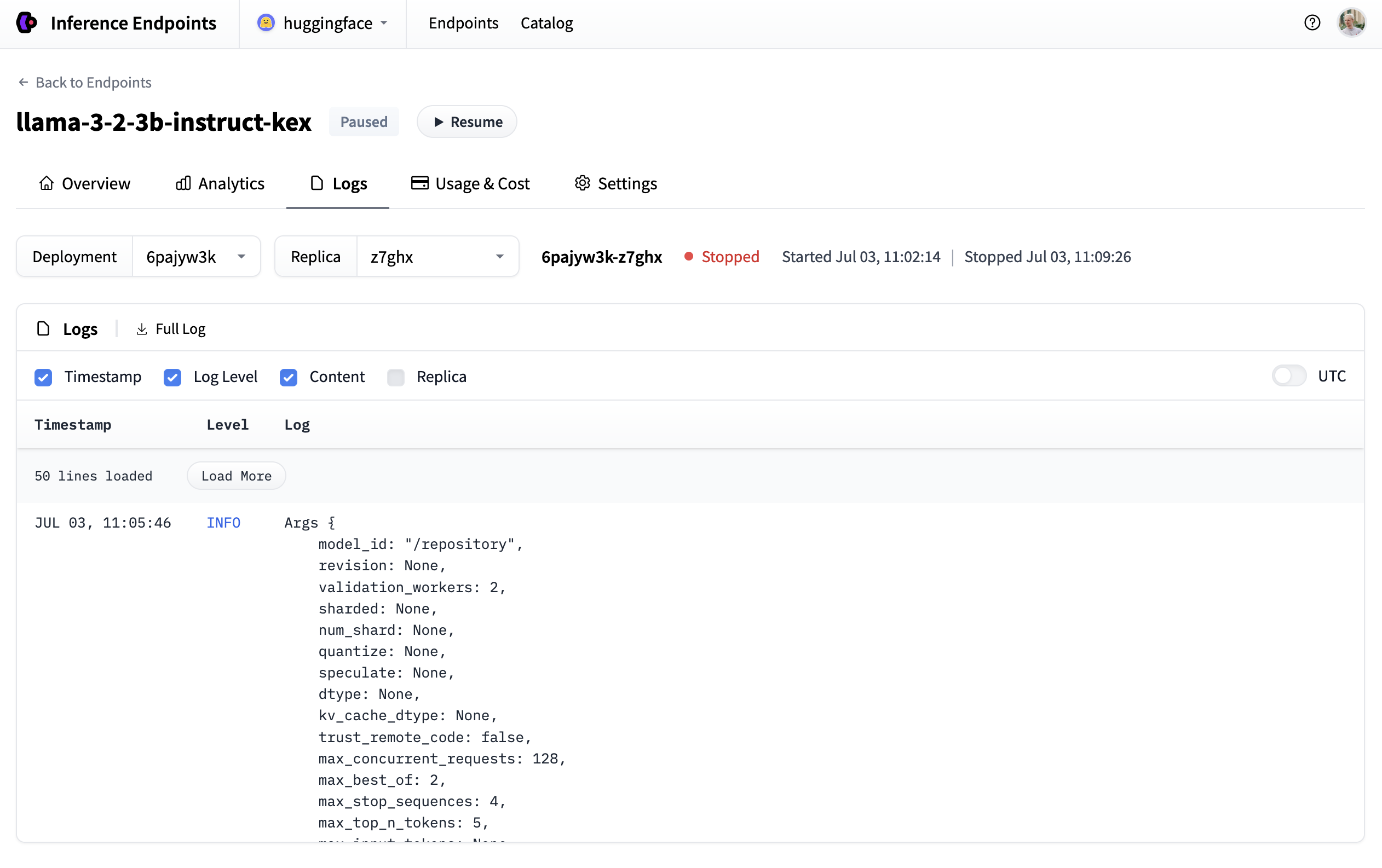Click the Full Log download icon
Image resolution: width=1382 pixels, height=868 pixels.
(x=141, y=329)
